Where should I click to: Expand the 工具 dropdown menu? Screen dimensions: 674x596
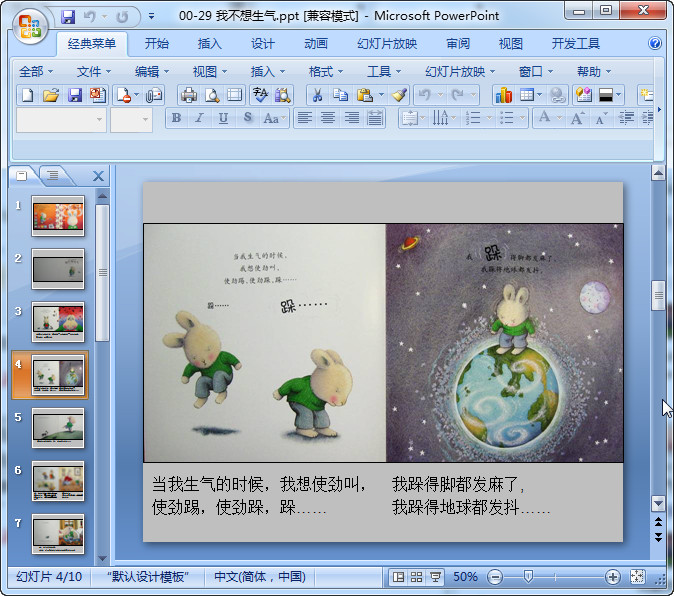384,71
